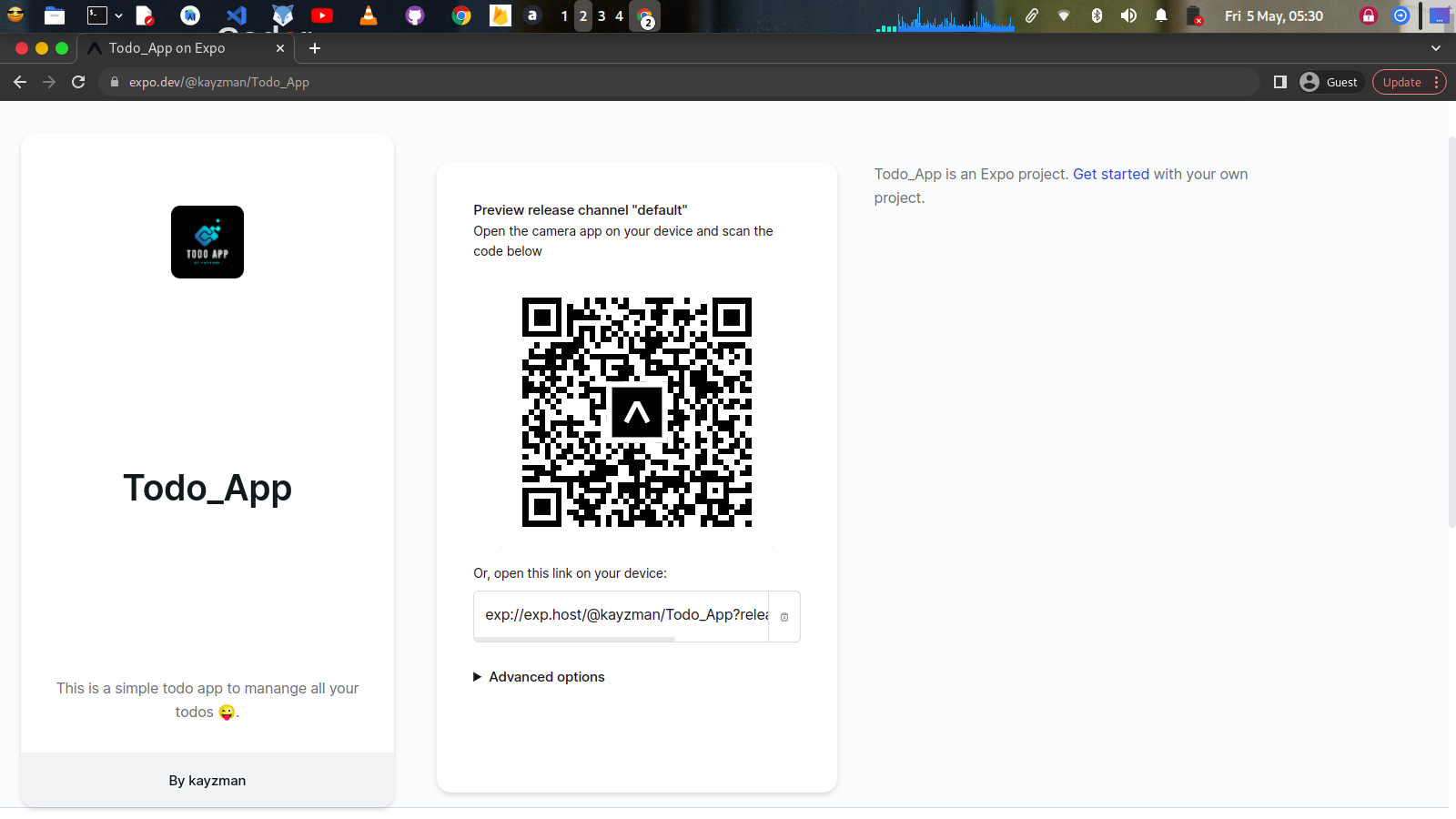The width and height of the screenshot is (1456, 819).
Task: Click the Chrome task button with badge 2
Action: 645,16
